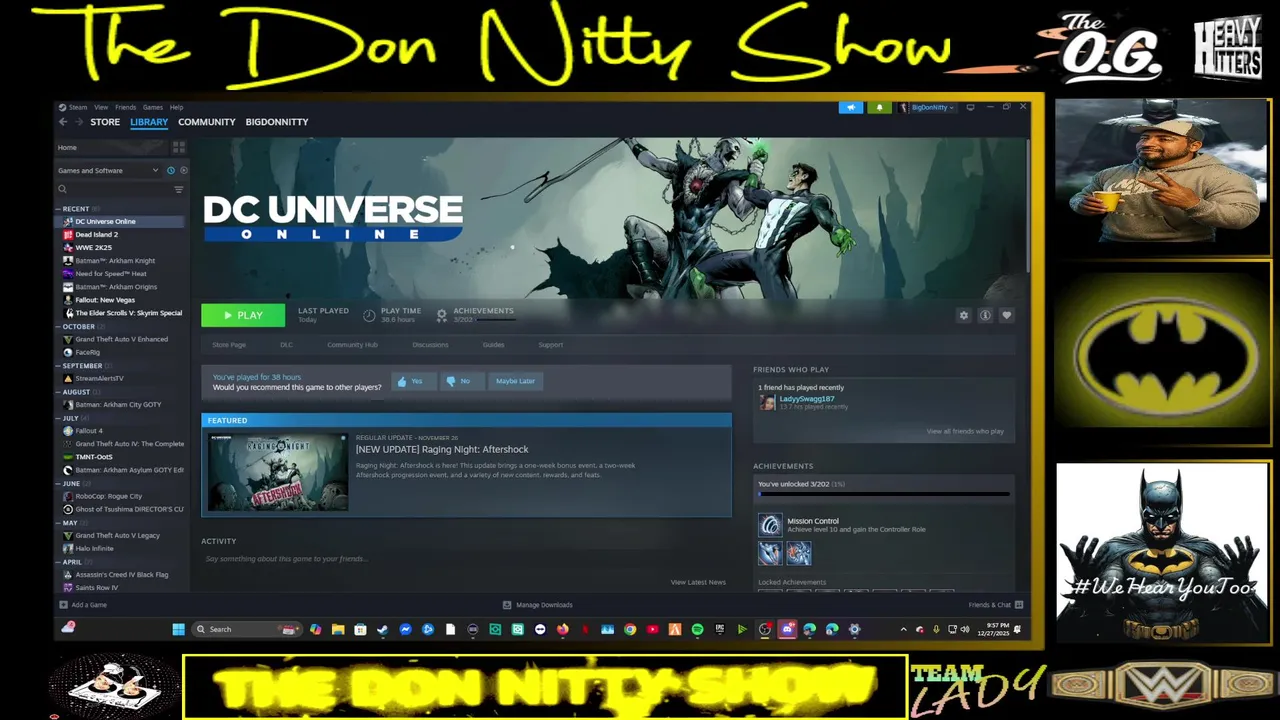Click Mission Control achievement icon
This screenshot has width=1280, height=720.
(x=770, y=525)
